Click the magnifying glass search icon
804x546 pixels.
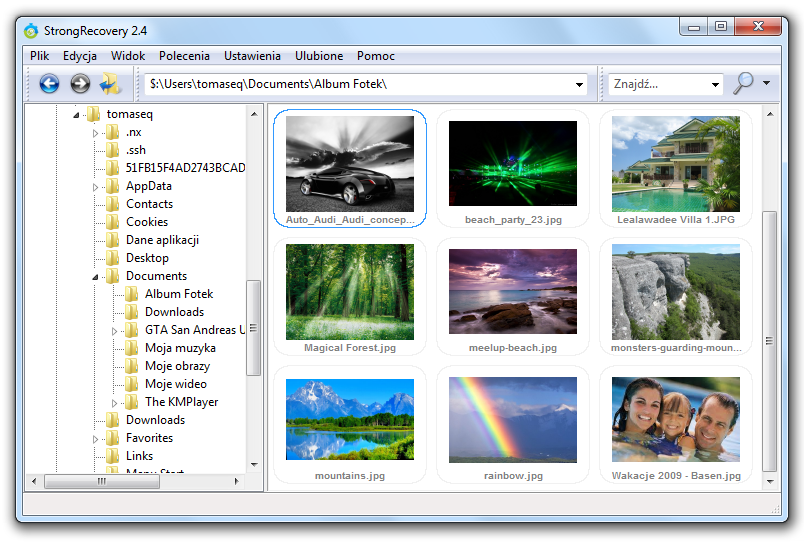(742, 84)
